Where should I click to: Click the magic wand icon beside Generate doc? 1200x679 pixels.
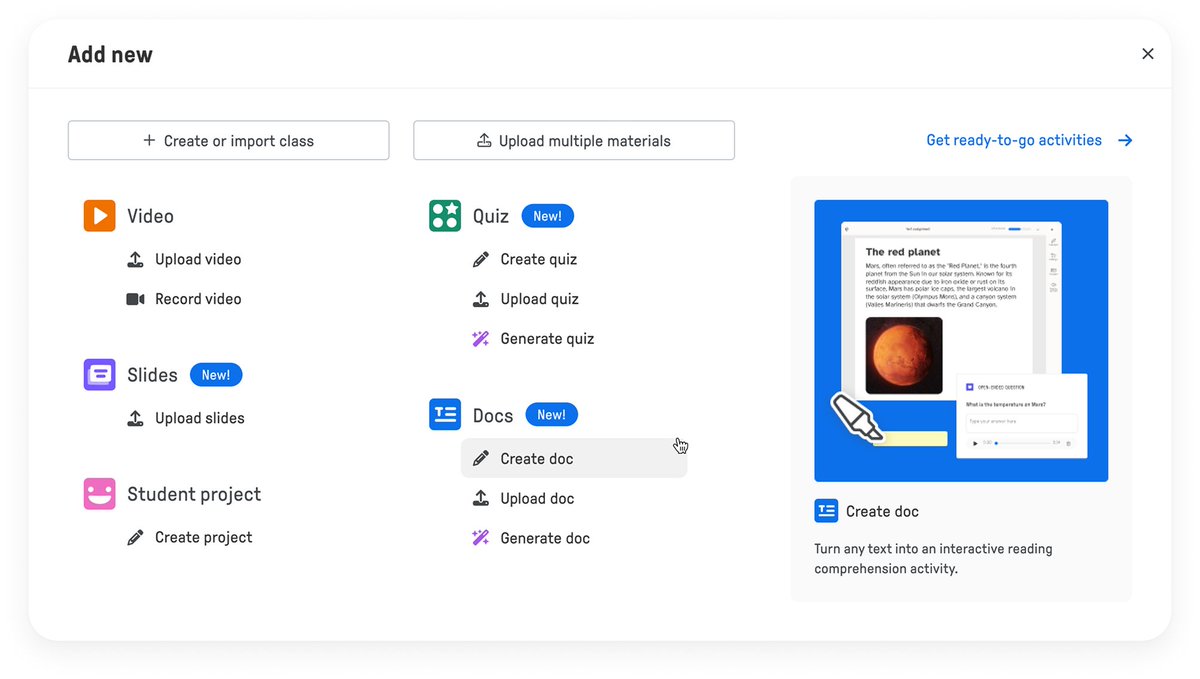point(481,538)
